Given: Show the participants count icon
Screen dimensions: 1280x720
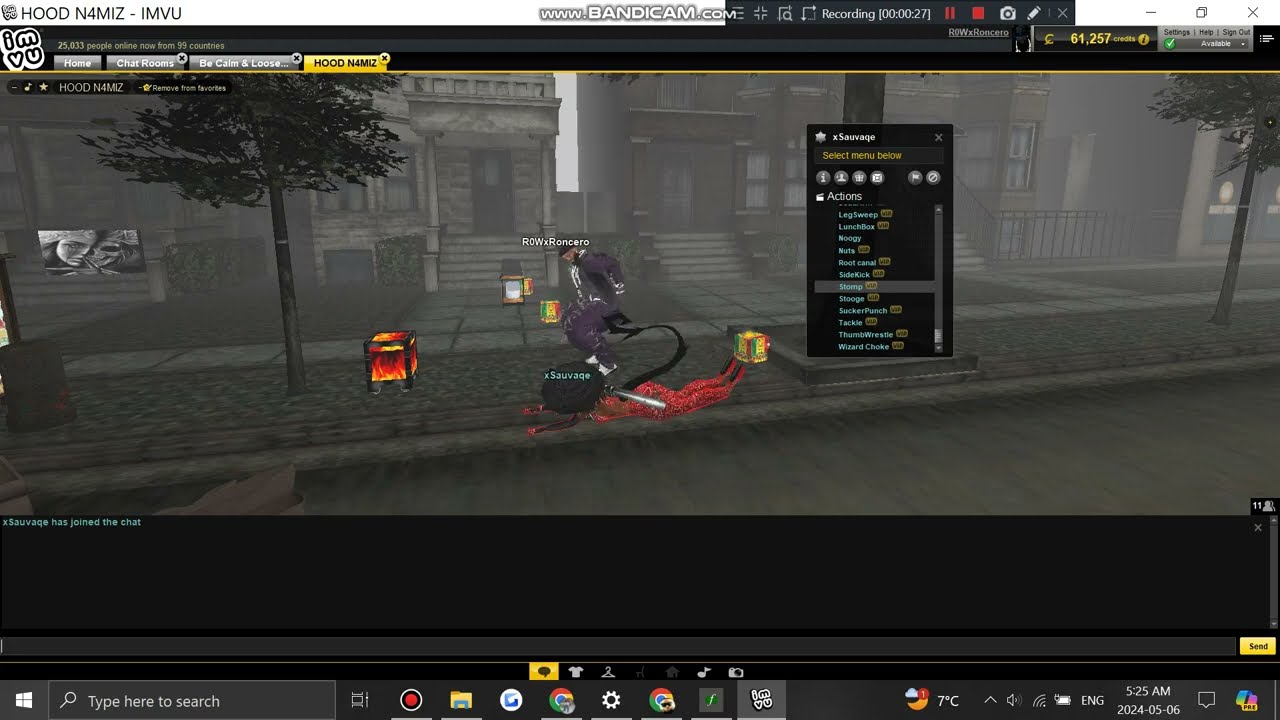Looking at the screenshot, I should point(1264,506).
